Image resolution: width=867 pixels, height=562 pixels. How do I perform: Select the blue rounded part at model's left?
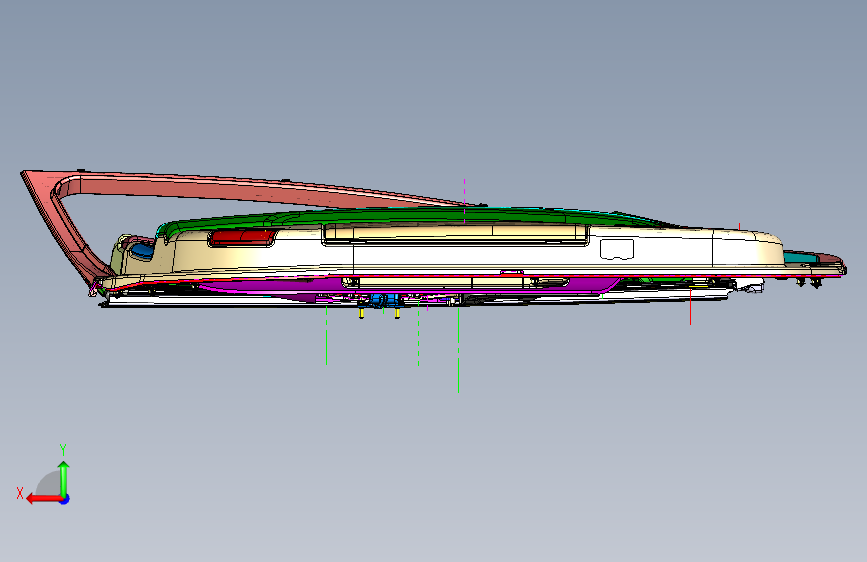[x=142, y=251]
